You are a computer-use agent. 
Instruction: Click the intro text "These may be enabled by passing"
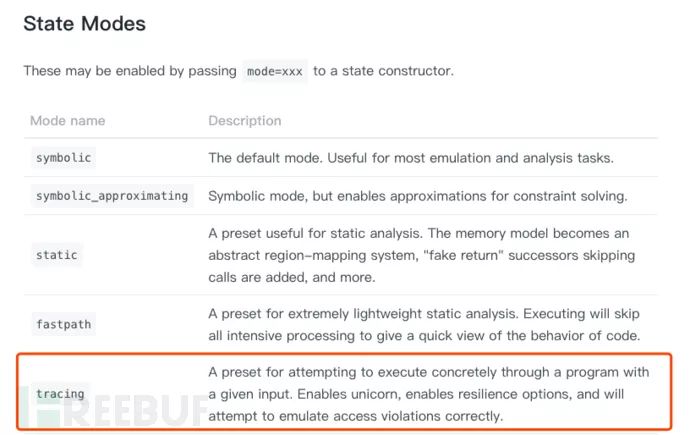click(x=129, y=72)
